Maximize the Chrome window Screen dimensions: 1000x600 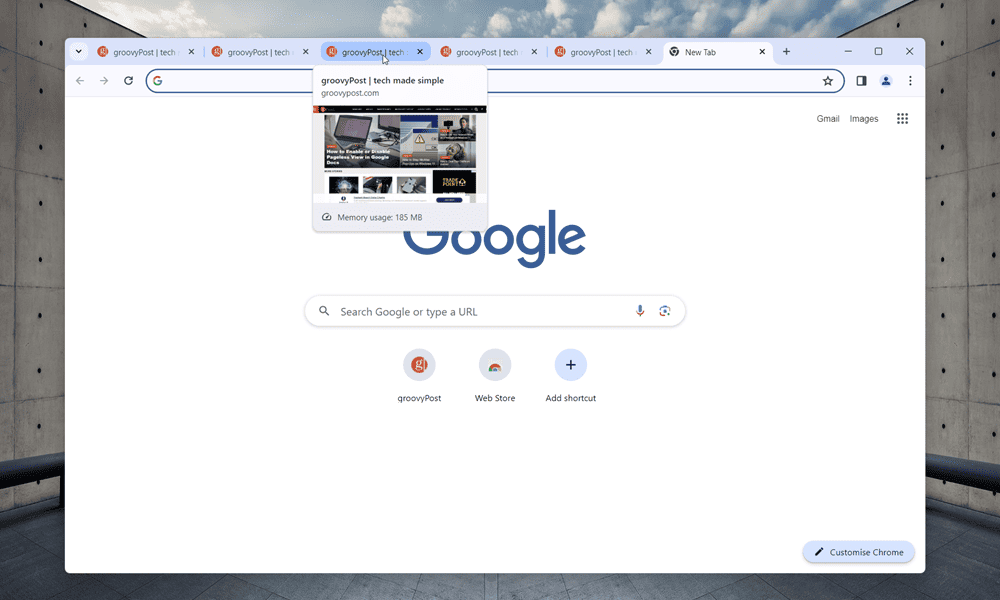point(878,52)
